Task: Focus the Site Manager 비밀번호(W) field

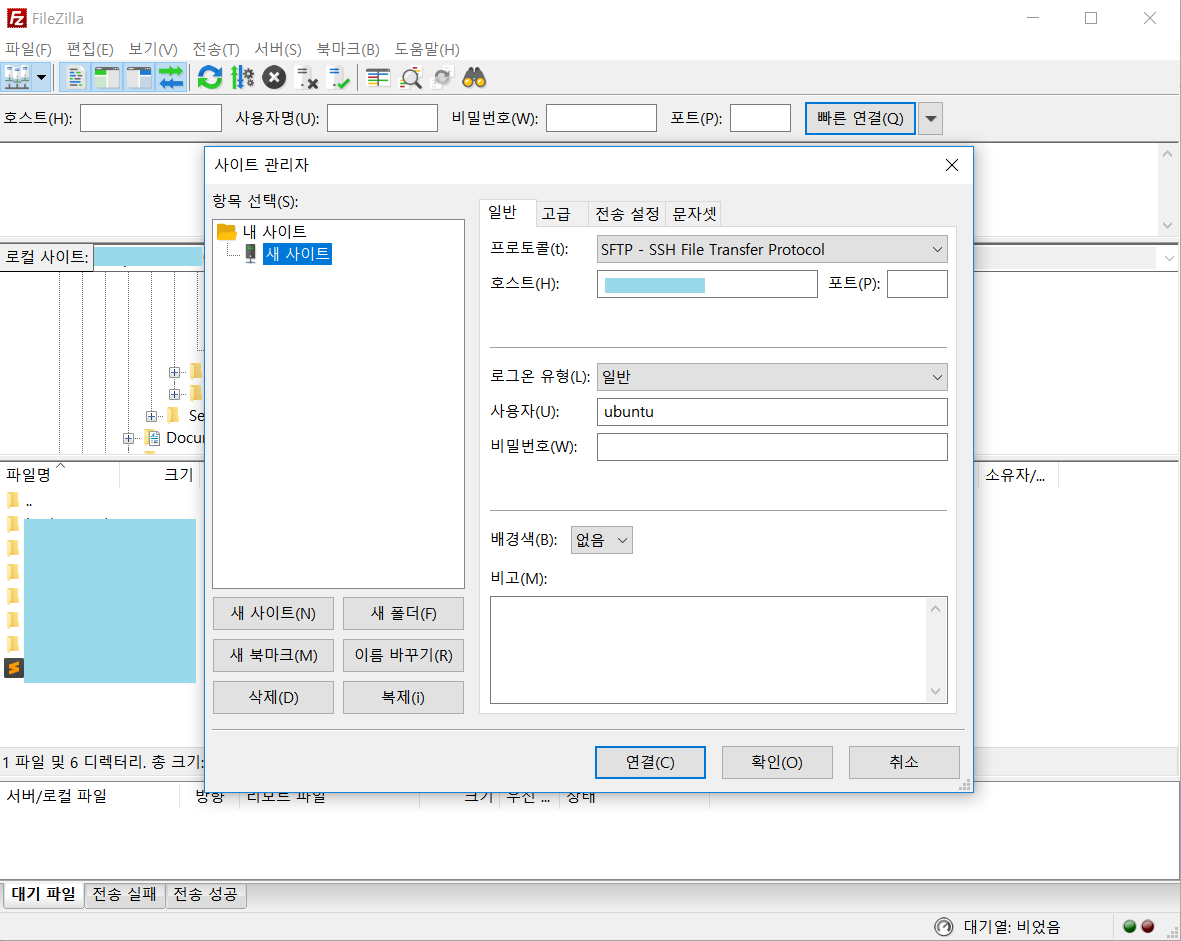Action: [x=772, y=447]
